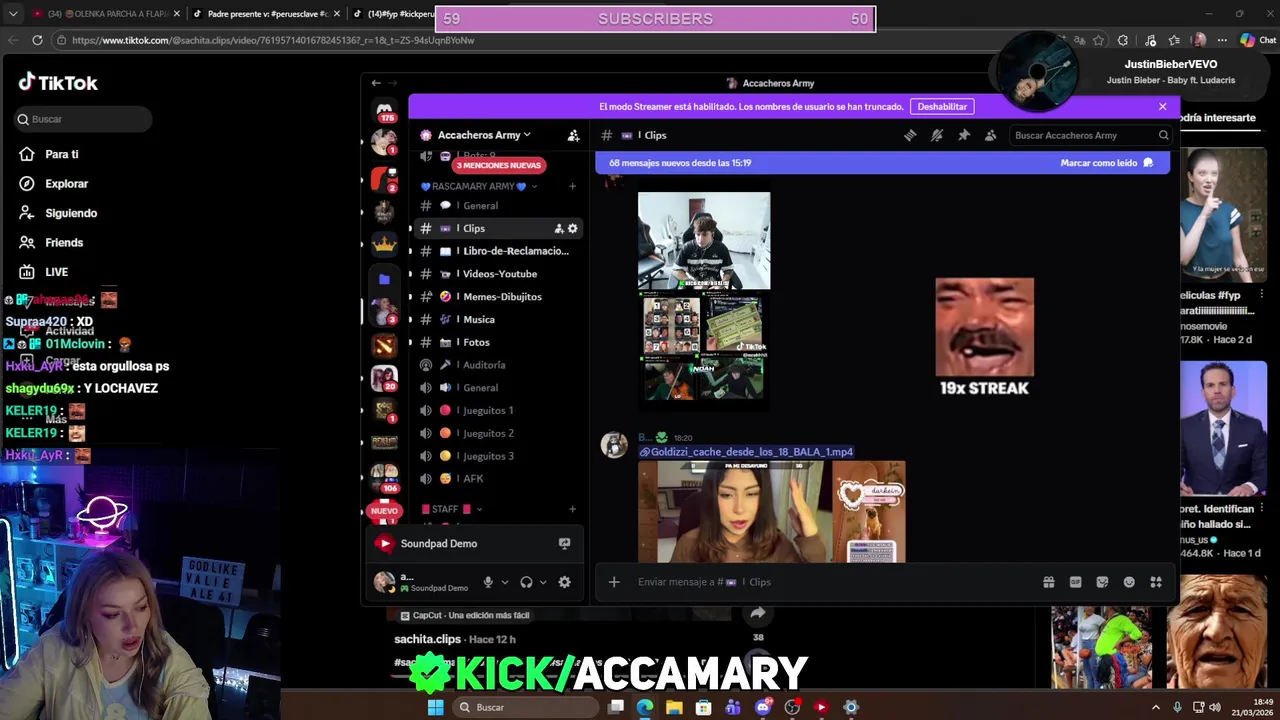
Task: Open Friends in TikTok sidebar
Action: 63,243
